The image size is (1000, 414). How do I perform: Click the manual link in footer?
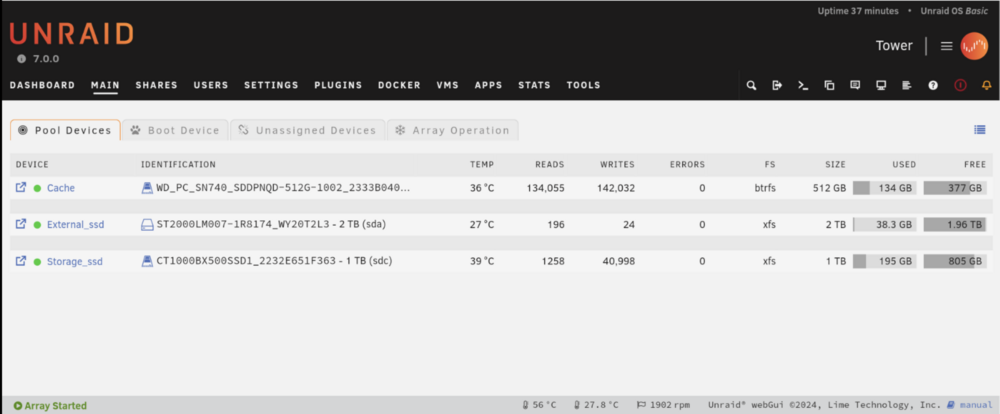coord(976,404)
